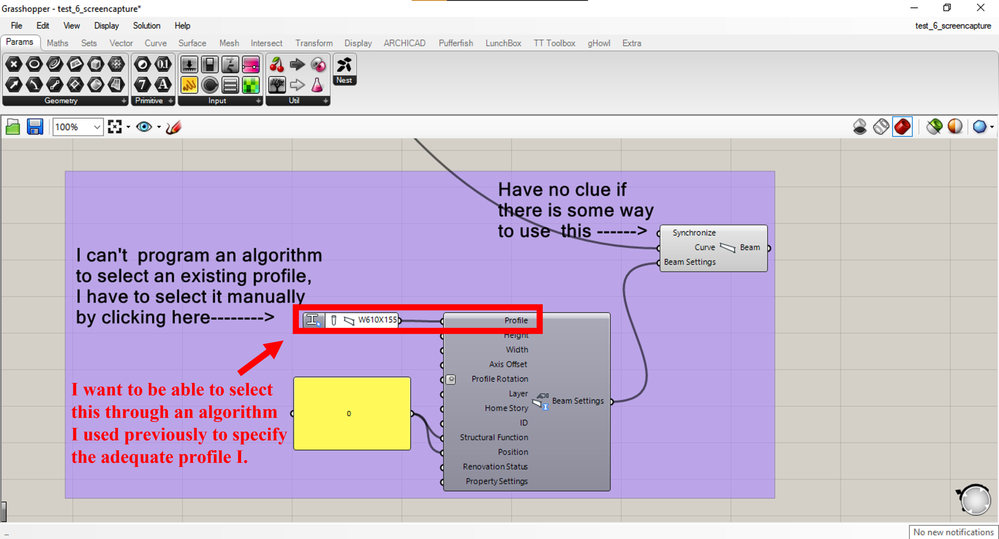
Task: Open the File menu
Action: (x=17, y=25)
